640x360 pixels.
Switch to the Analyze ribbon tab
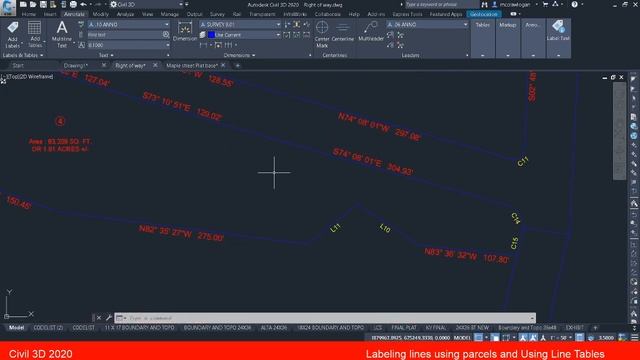(x=125, y=14)
